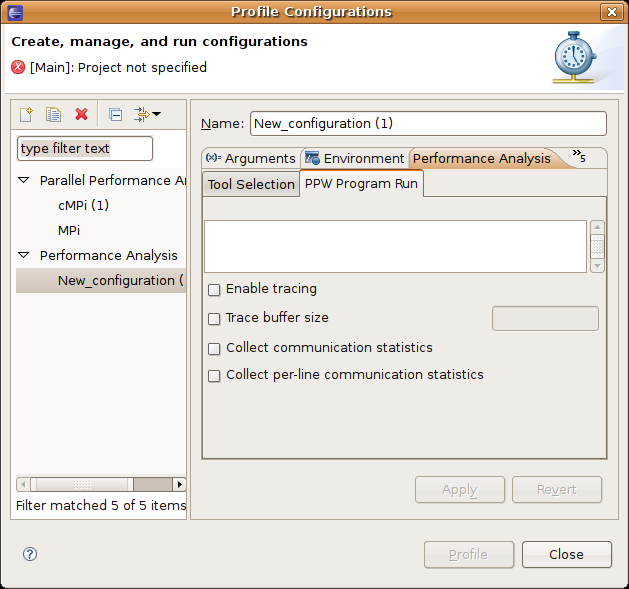Click the red error icon beside Project not specified
Screen dimensions: 629x589
click(x=18, y=67)
